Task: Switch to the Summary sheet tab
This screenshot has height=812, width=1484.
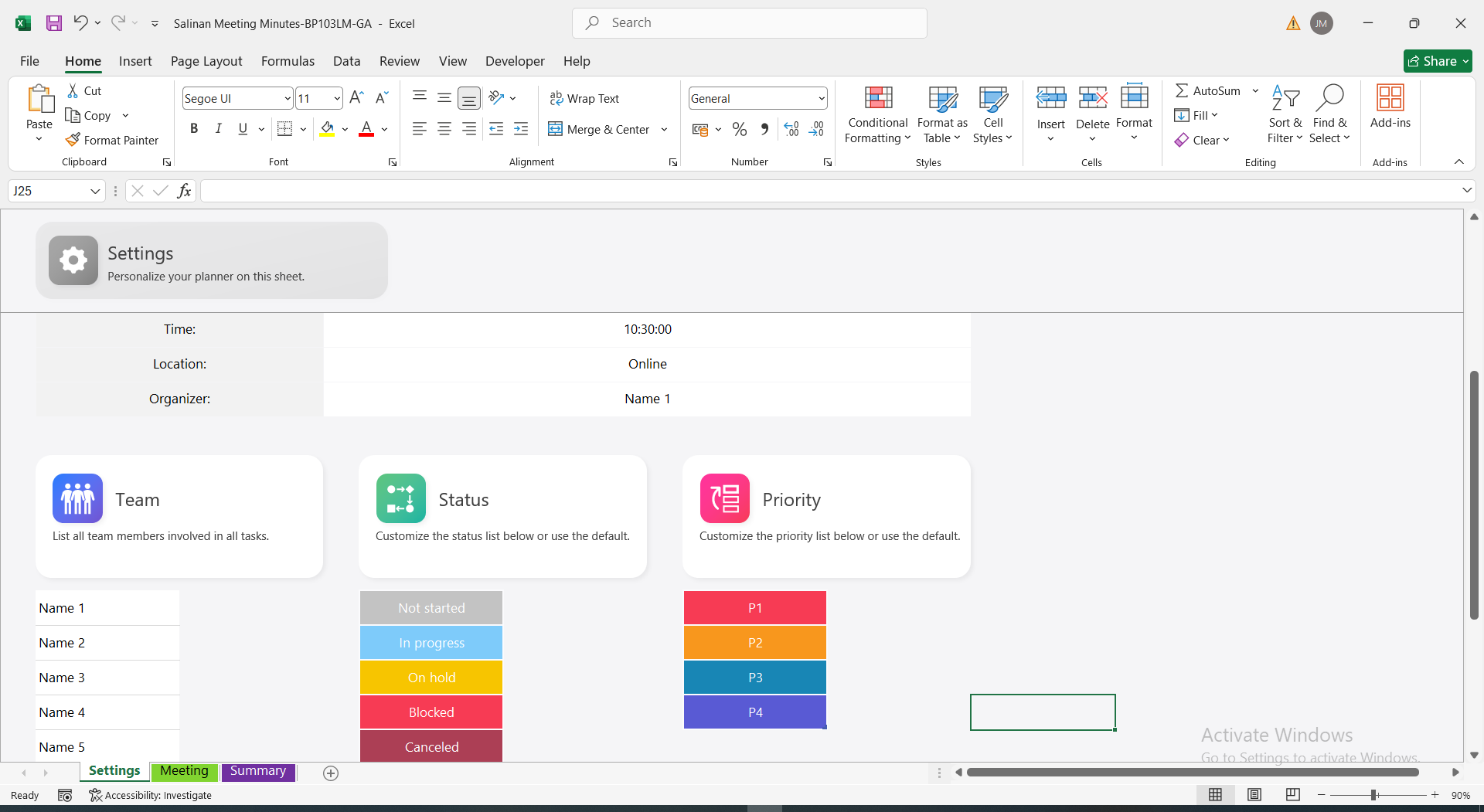Action: [258, 771]
